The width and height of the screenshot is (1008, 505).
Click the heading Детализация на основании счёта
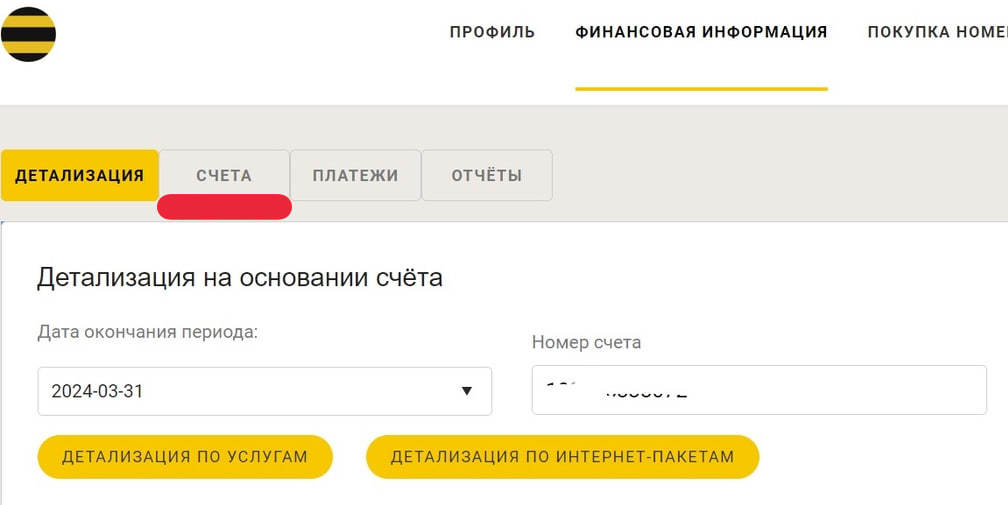point(240,277)
